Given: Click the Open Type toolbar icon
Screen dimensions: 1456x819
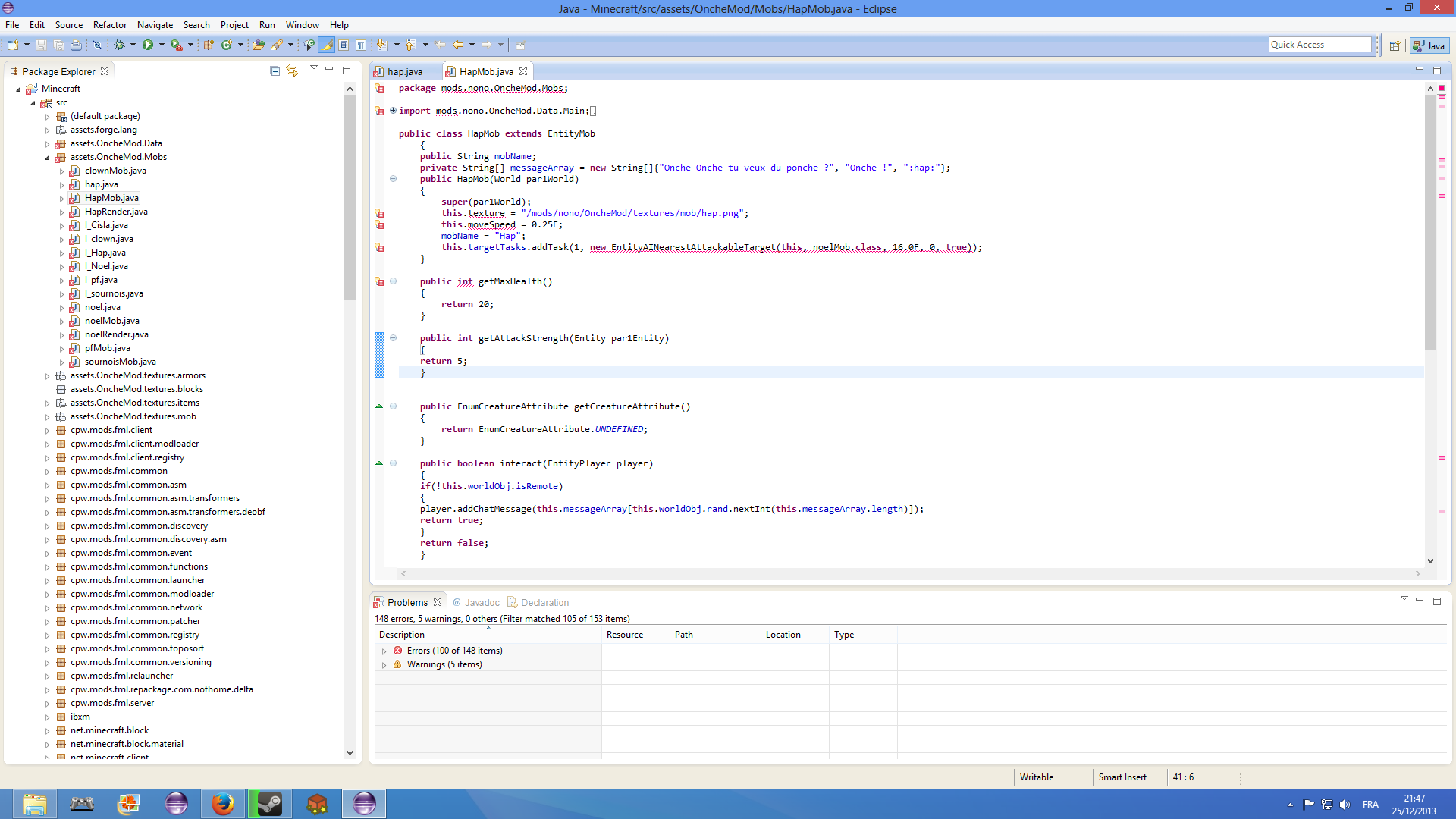Looking at the screenshot, I should coord(259,45).
